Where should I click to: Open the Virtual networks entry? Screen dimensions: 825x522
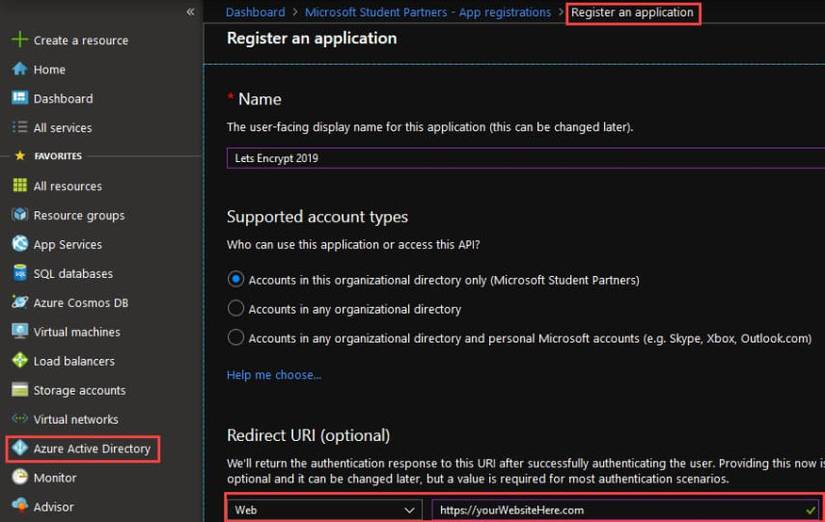point(76,419)
